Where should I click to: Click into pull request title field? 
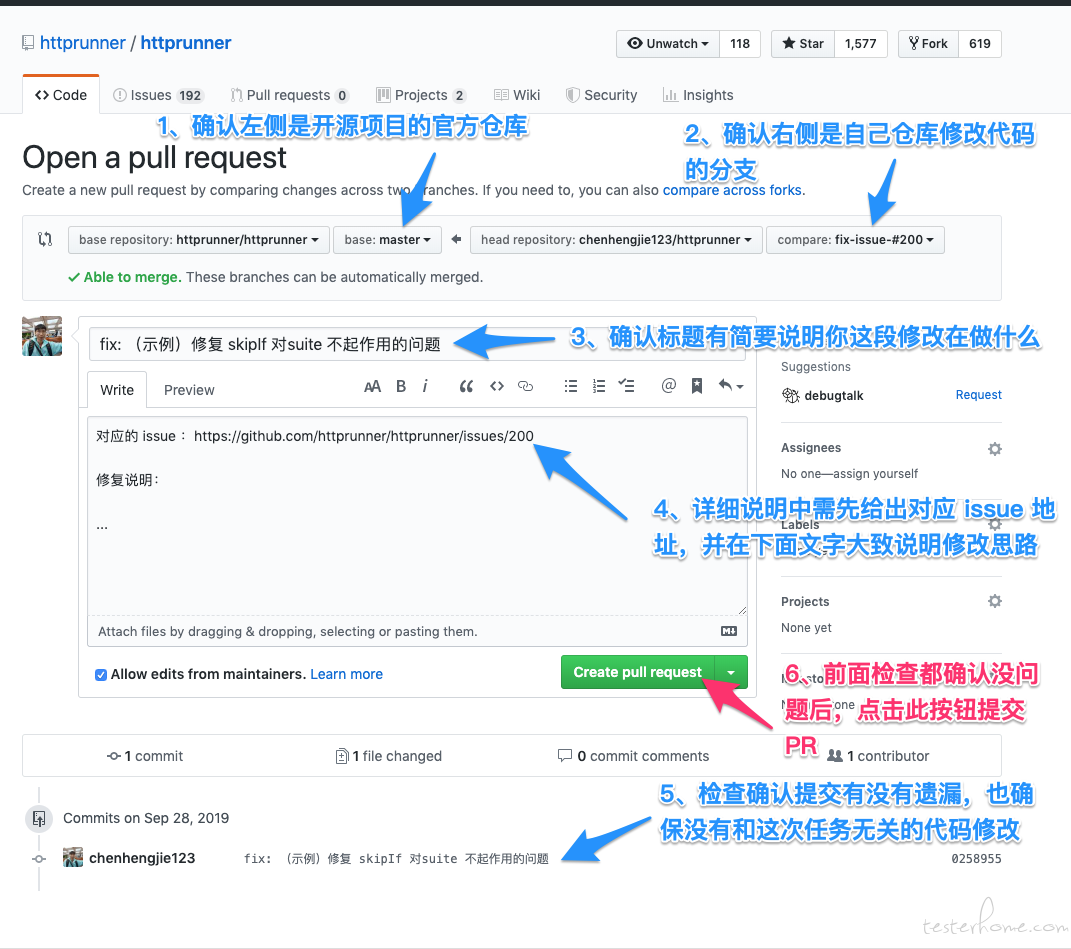[x=417, y=344]
